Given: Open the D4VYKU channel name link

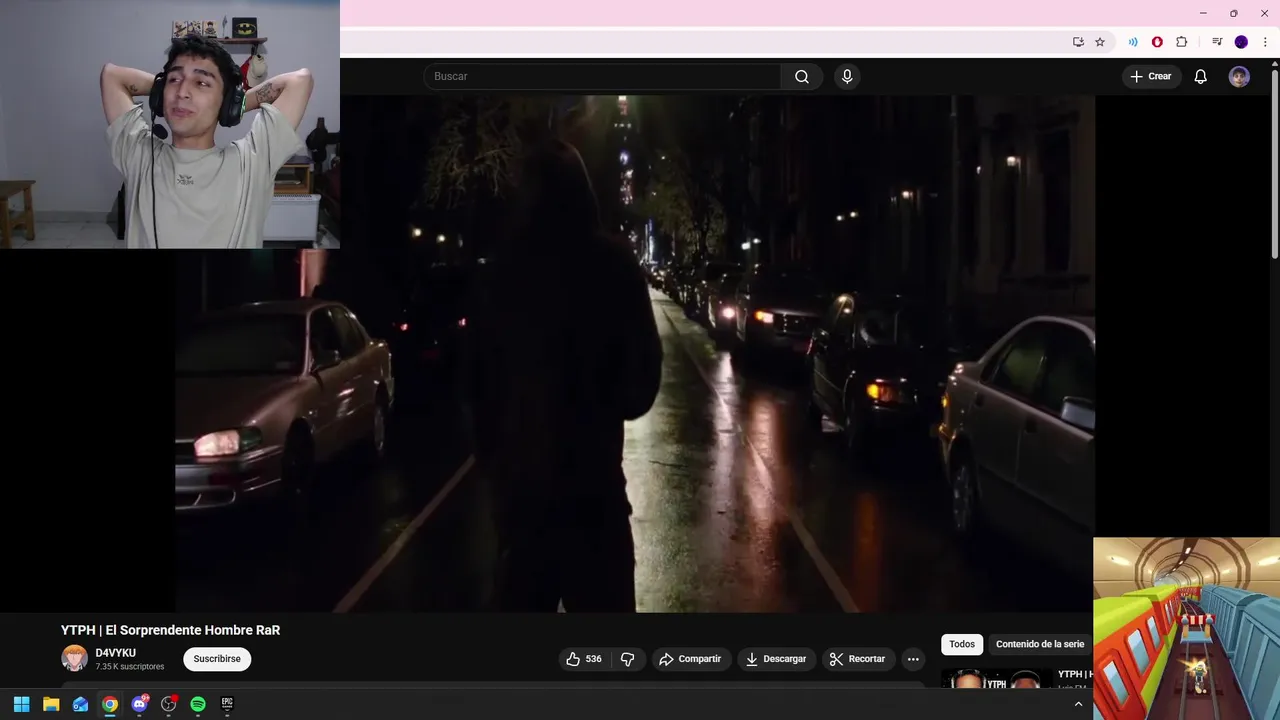Looking at the screenshot, I should 116,653.
